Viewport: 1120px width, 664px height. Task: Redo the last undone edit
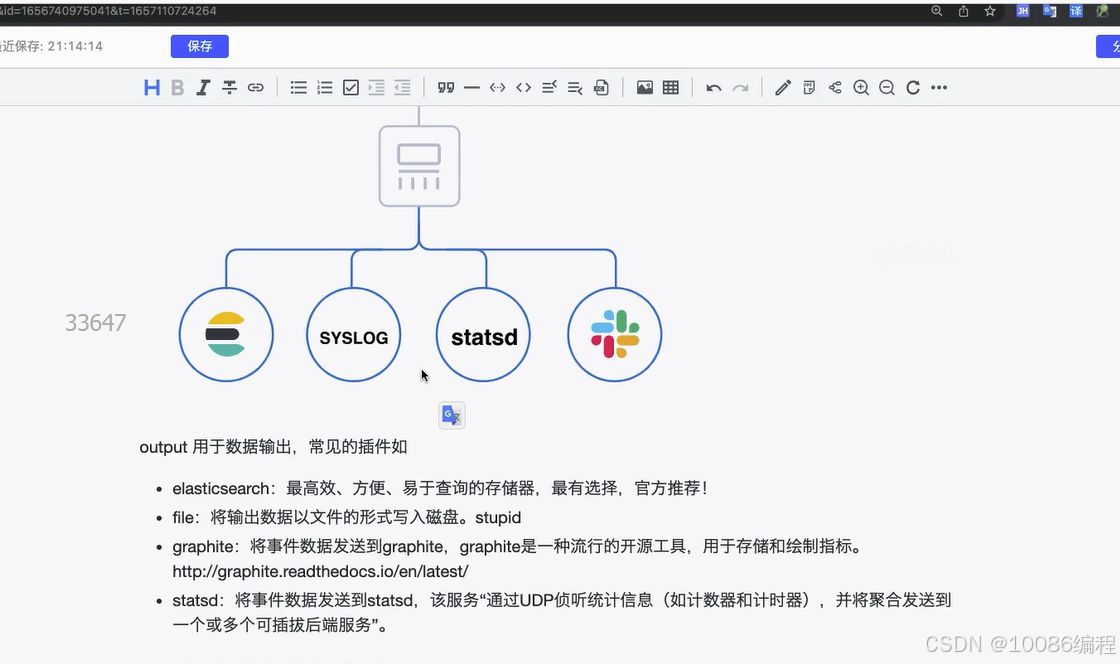pyautogui.click(x=741, y=88)
